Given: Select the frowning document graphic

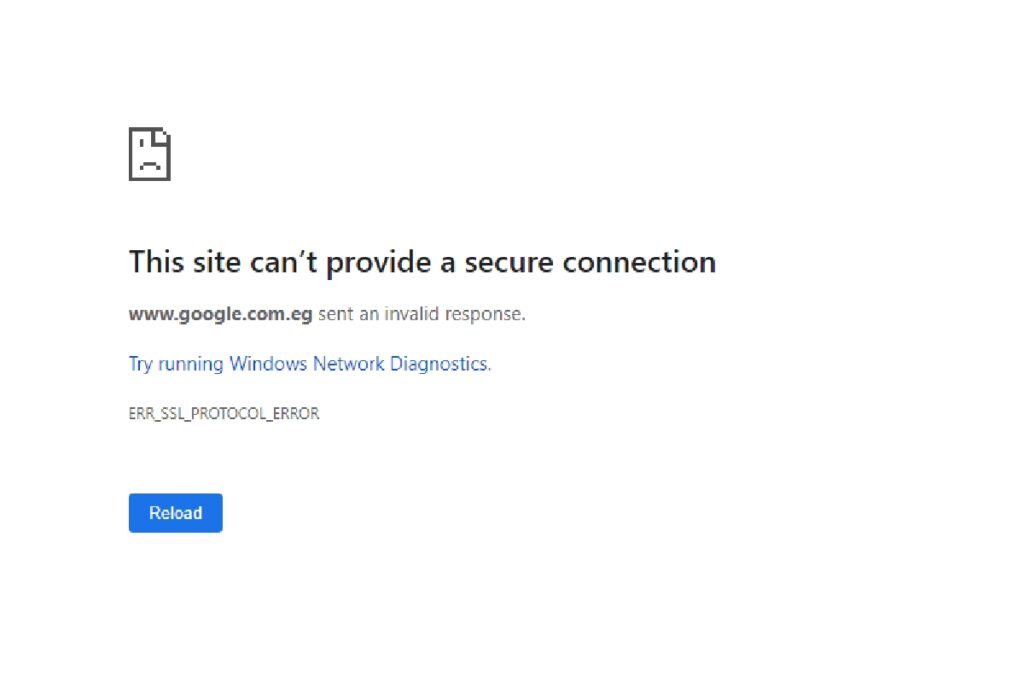Looking at the screenshot, I should pos(151,154).
